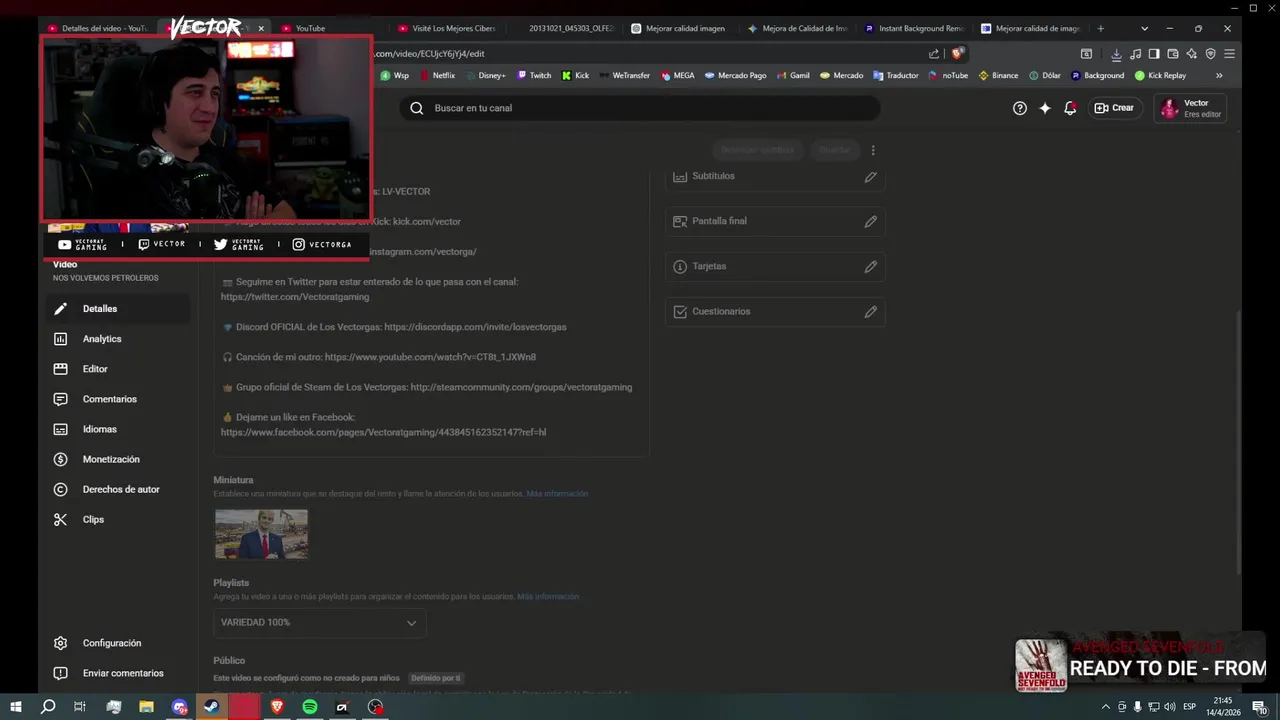This screenshot has width=1280, height=720.
Task: Open Monetización in the sidebar
Action: click(118, 459)
